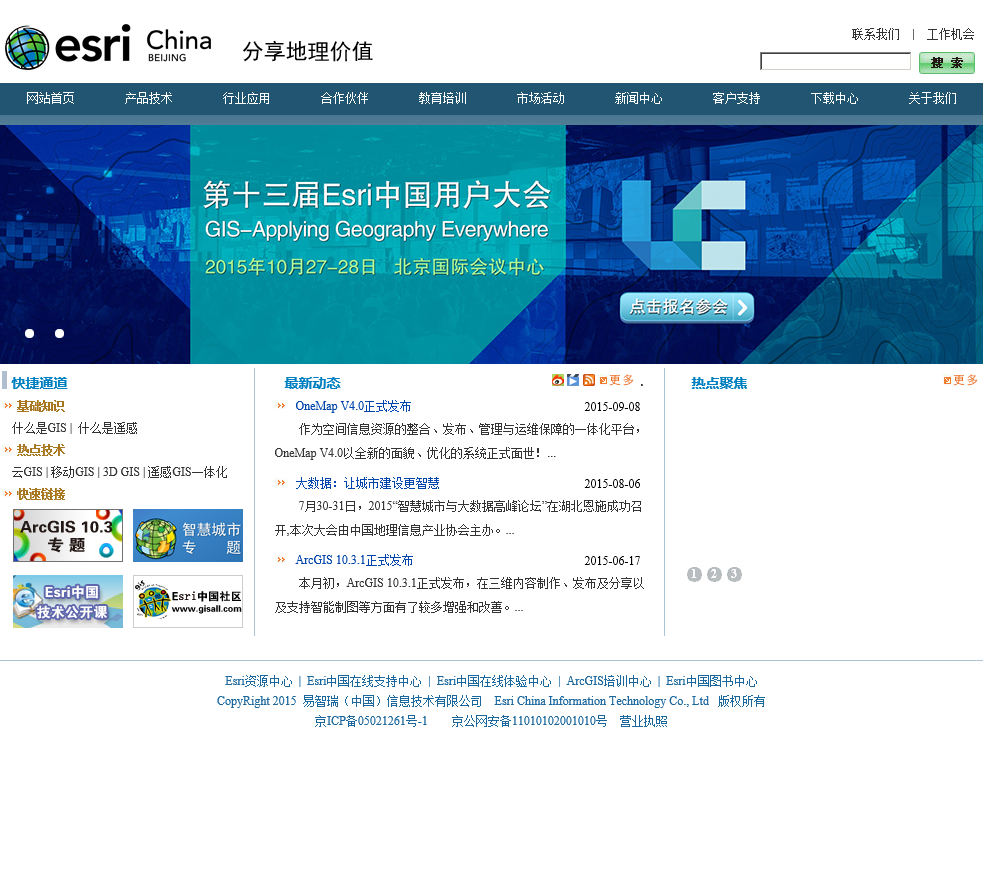Open ArcGIS培训中心 footer link

coord(609,681)
